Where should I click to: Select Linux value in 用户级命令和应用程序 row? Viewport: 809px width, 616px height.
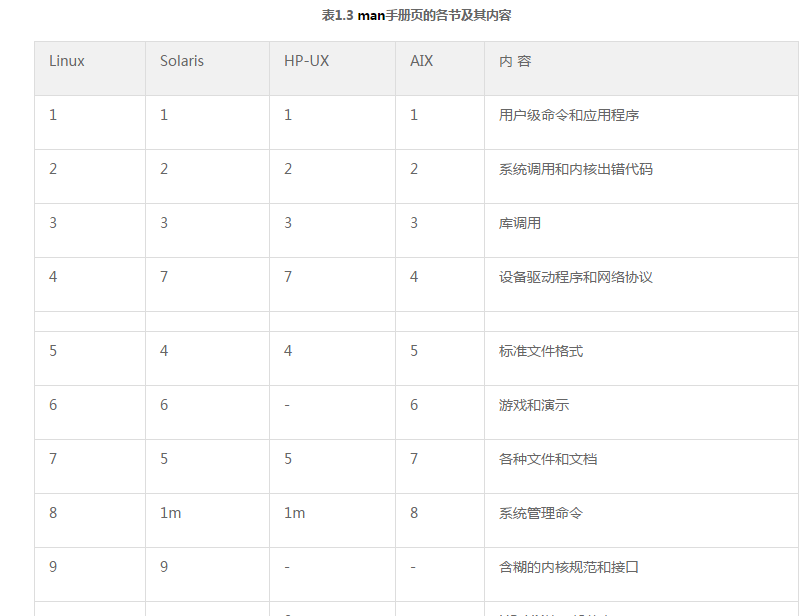tap(53, 115)
